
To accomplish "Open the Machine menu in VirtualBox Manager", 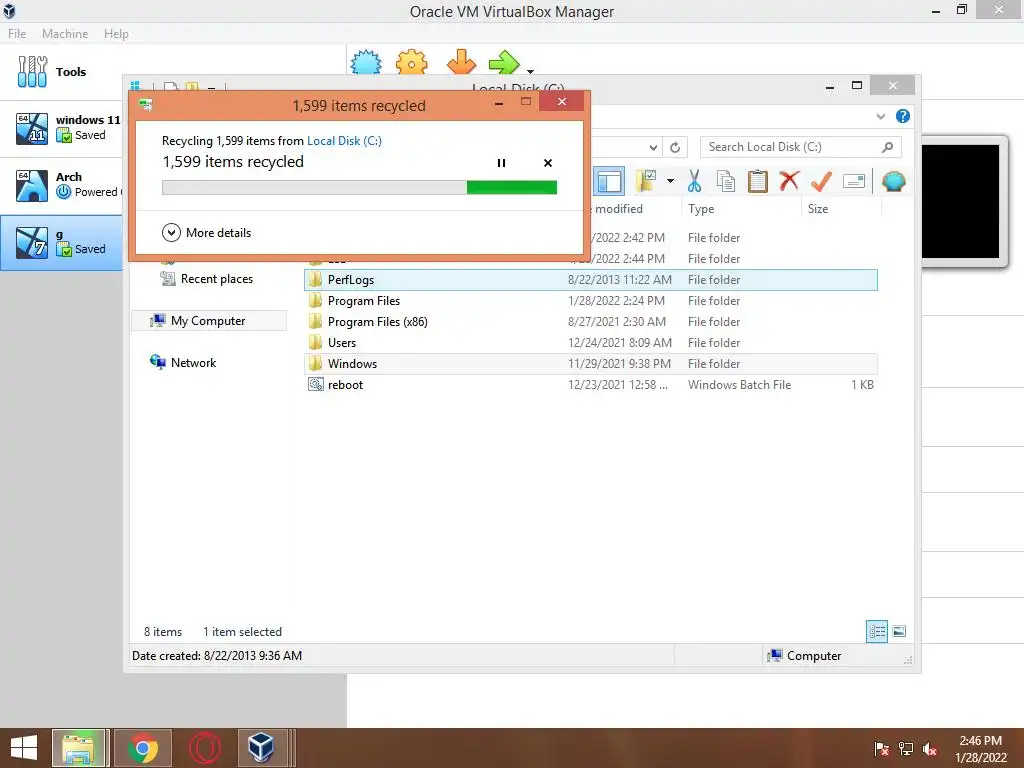I will [x=65, y=33].
